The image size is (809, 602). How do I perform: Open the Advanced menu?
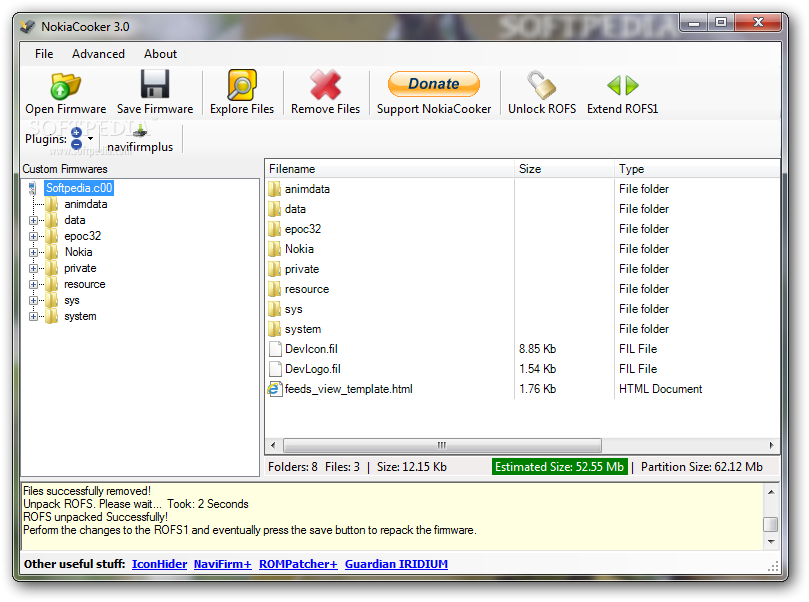[x=98, y=54]
